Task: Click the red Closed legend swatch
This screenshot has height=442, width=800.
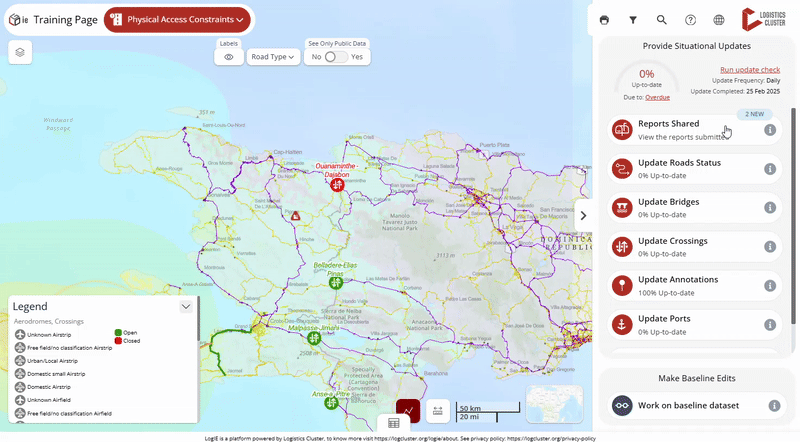Action: tap(118, 341)
